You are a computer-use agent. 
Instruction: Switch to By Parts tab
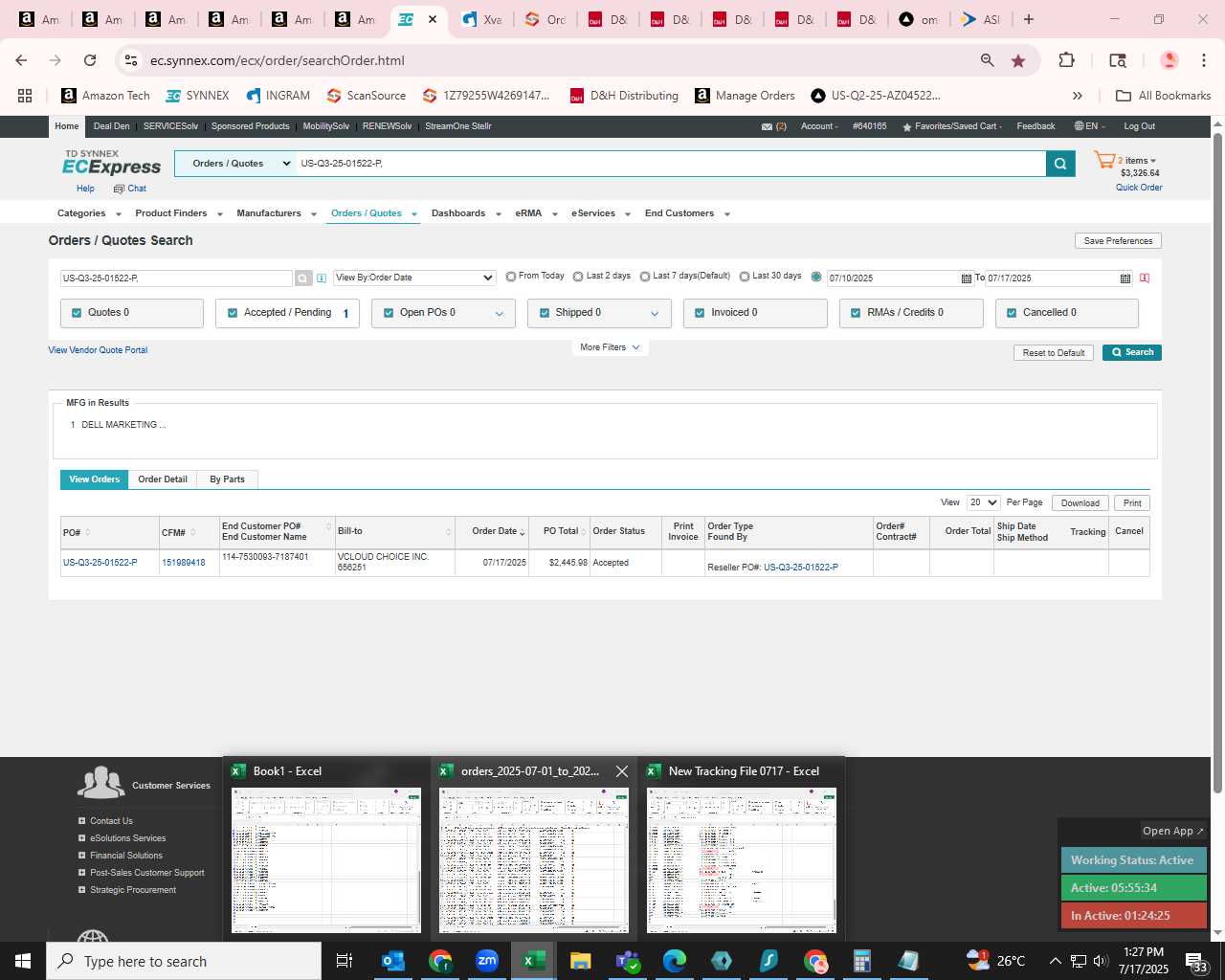point(228,479)
